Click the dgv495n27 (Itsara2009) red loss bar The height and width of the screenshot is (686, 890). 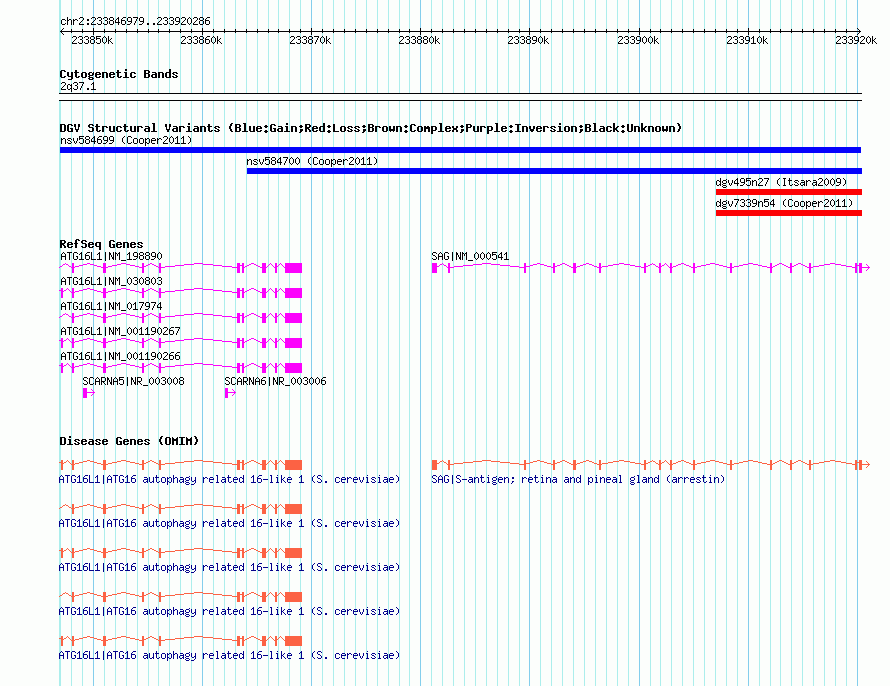tap(788, 192)
